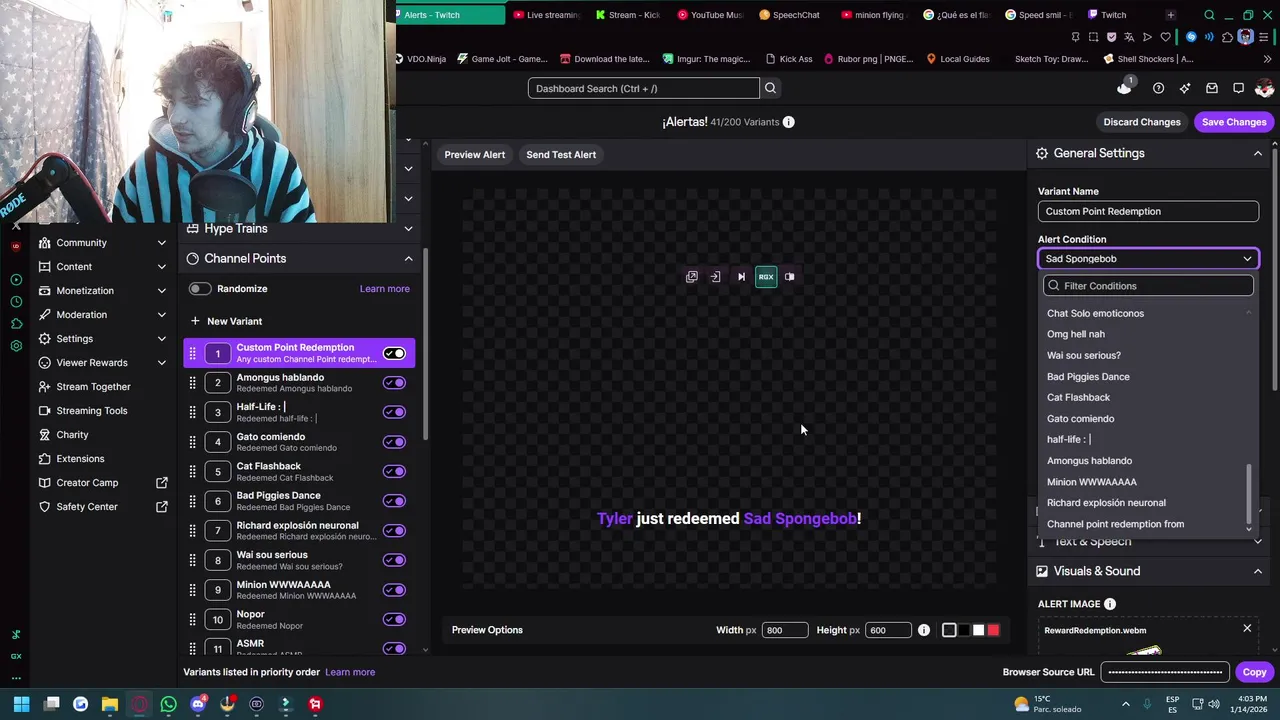The height and width of the screenshot is (720, 1280).
Task: Open the Help question-mark icon in header
Action: (x=1158, y=88)
